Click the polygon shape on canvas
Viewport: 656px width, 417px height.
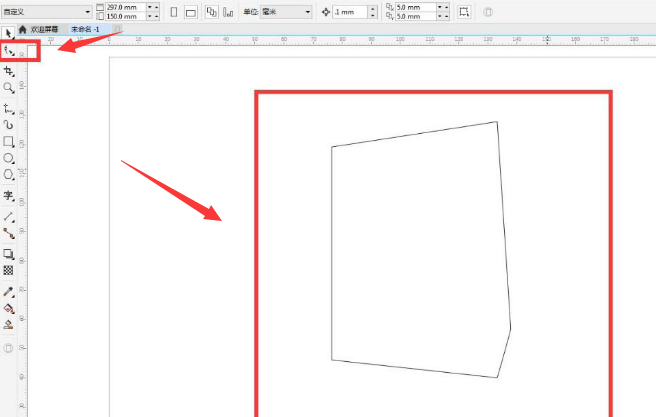click(x=420, y=250)
